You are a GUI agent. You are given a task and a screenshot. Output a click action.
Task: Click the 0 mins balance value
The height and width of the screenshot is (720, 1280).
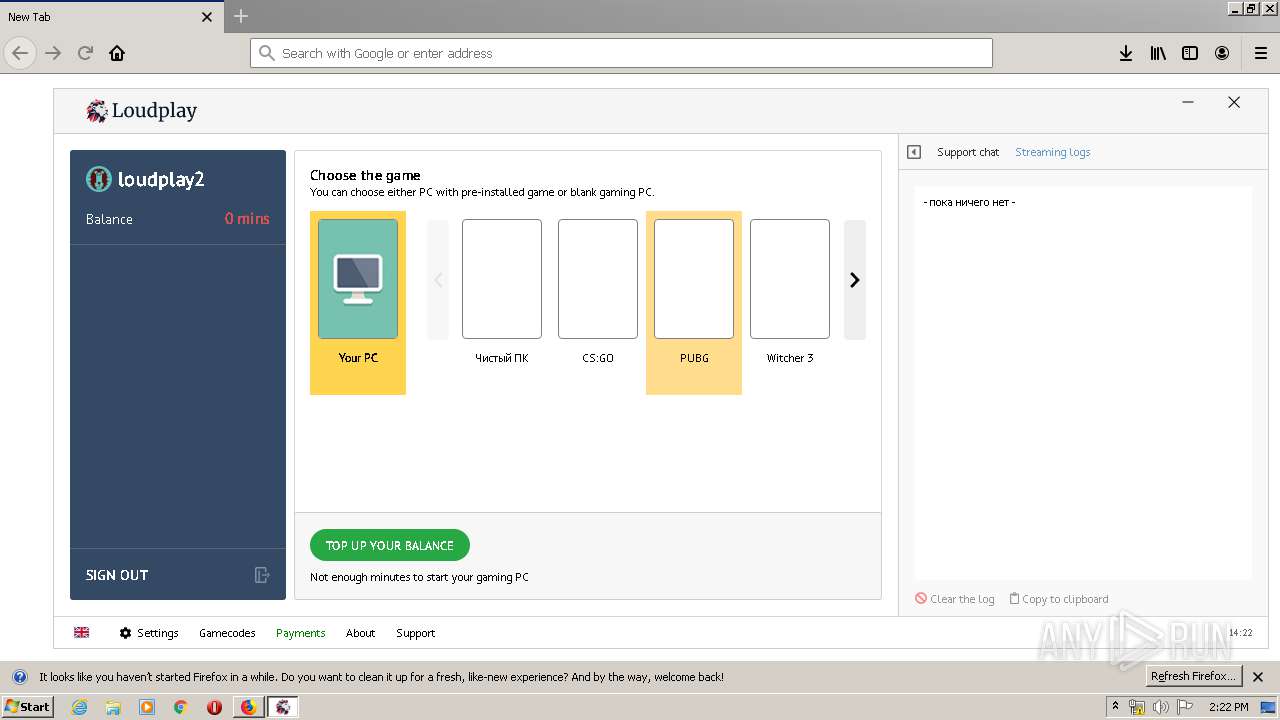[247, 219]
